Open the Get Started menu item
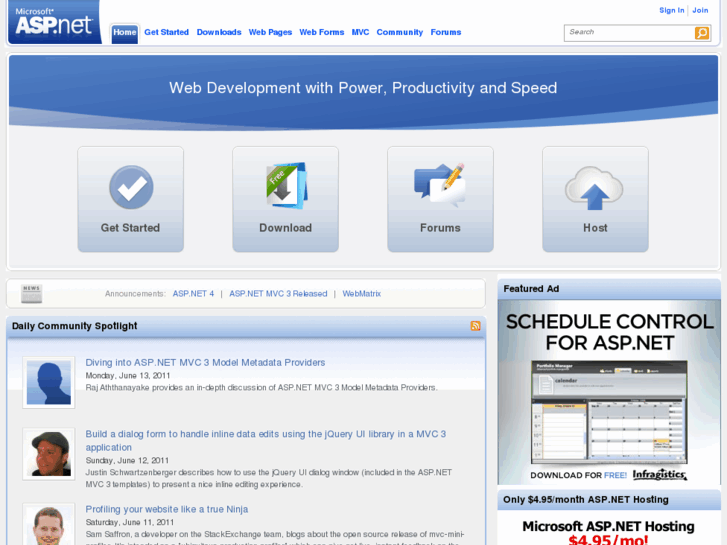This screenshot has height=545, width=727. (166, 32)
